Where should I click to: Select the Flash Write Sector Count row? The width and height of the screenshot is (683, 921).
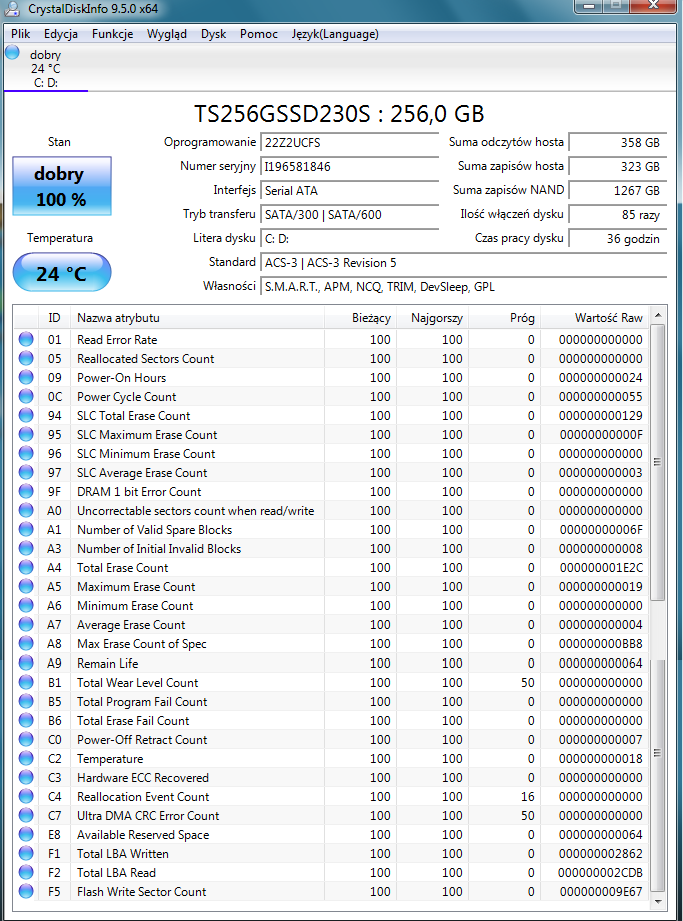click(x=331, y=892)
